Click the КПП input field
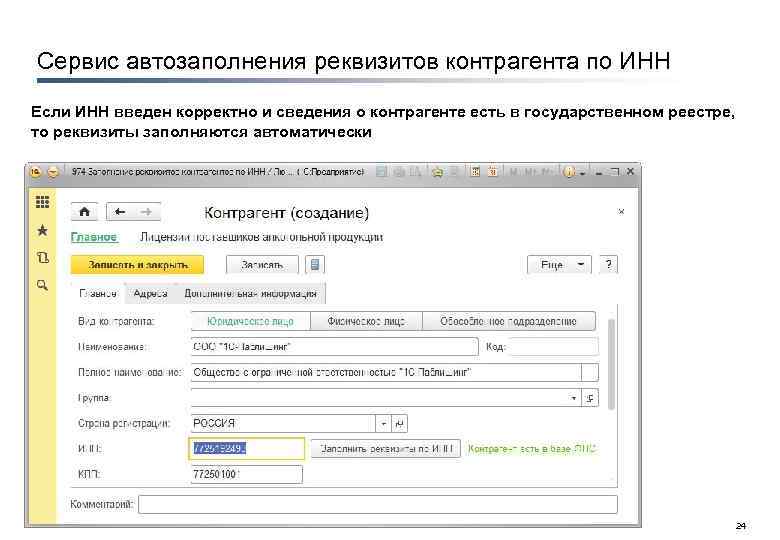This screenshot has height=540, width=780. 246,474
